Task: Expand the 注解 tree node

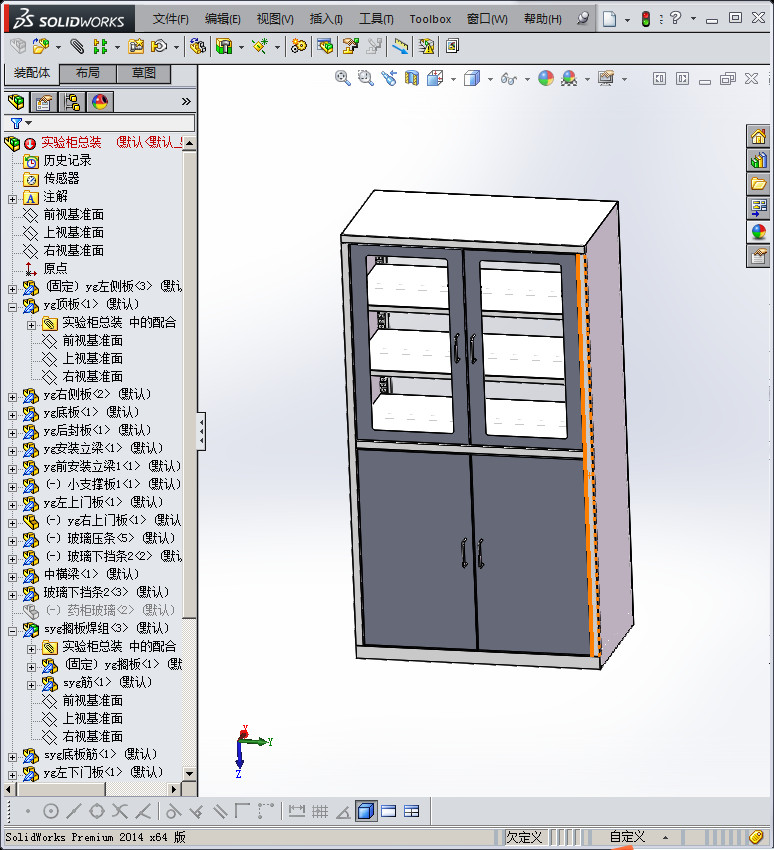Action: (12, 199)
